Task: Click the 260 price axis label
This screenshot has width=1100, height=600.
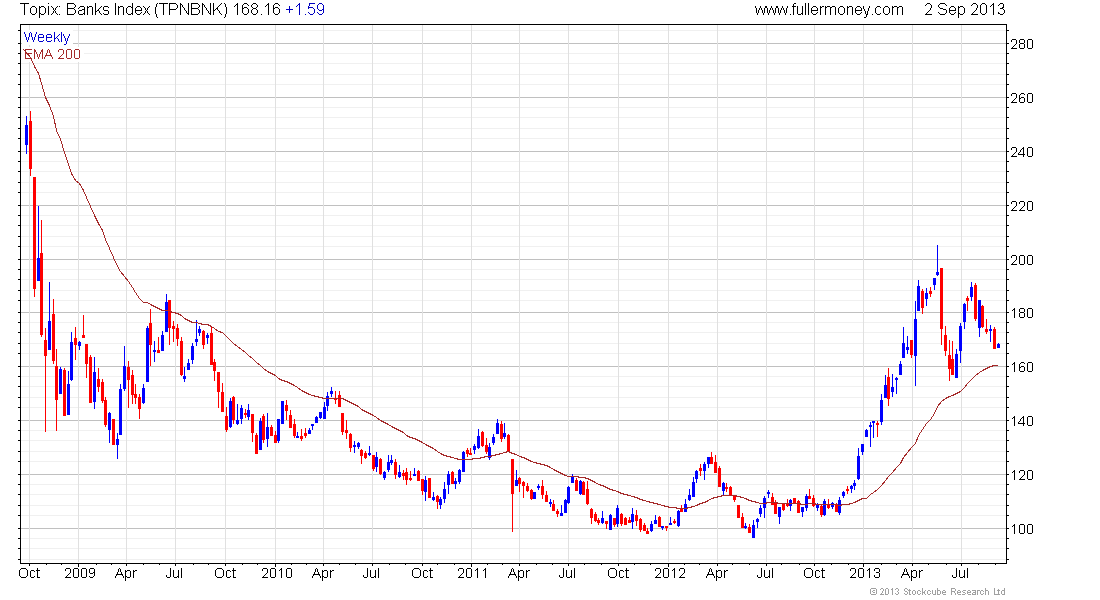Action: click(x=1021, y=98)
